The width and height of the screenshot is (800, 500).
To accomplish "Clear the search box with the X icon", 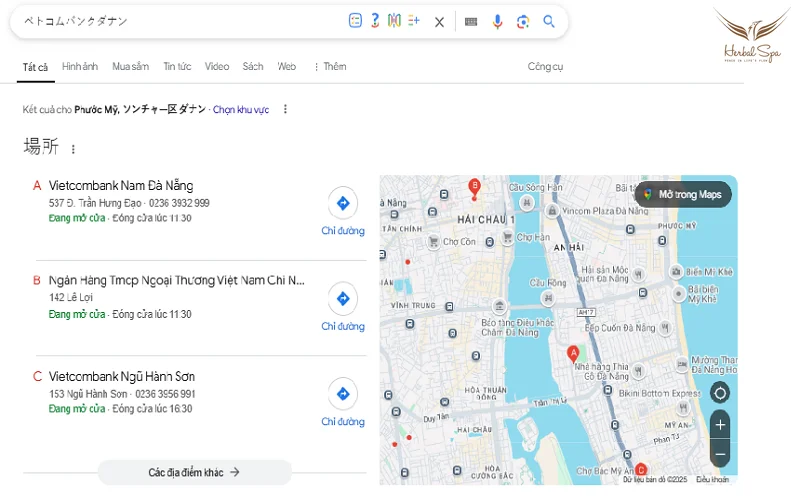I will [x=439, y=22].
